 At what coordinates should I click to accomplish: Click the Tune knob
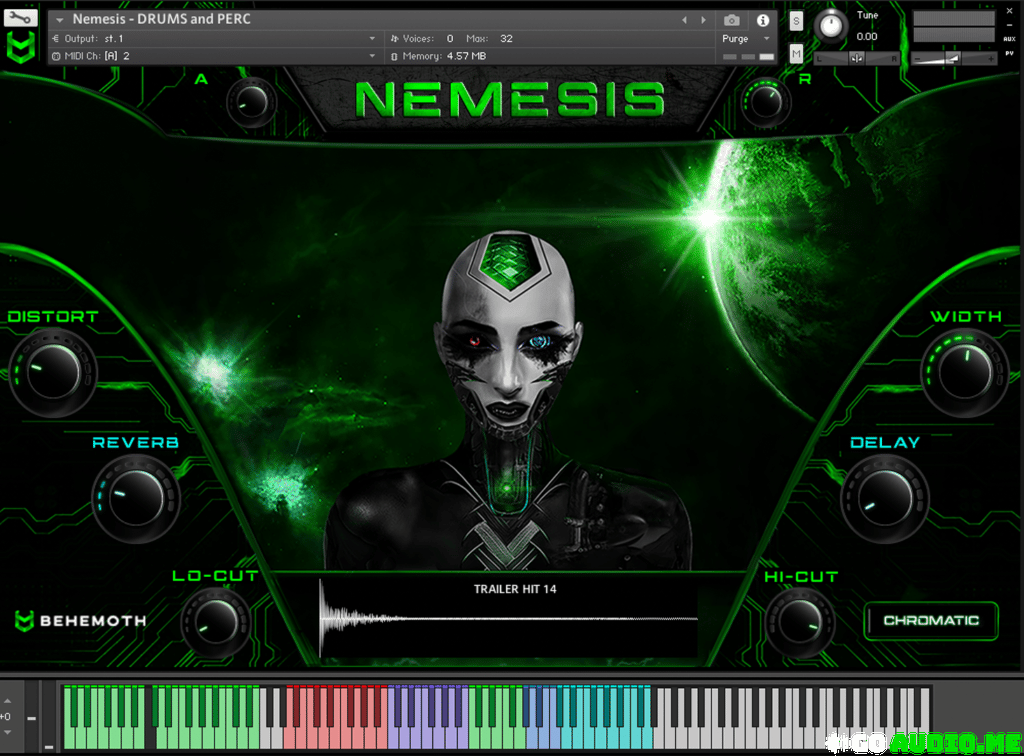pos(830,26)
